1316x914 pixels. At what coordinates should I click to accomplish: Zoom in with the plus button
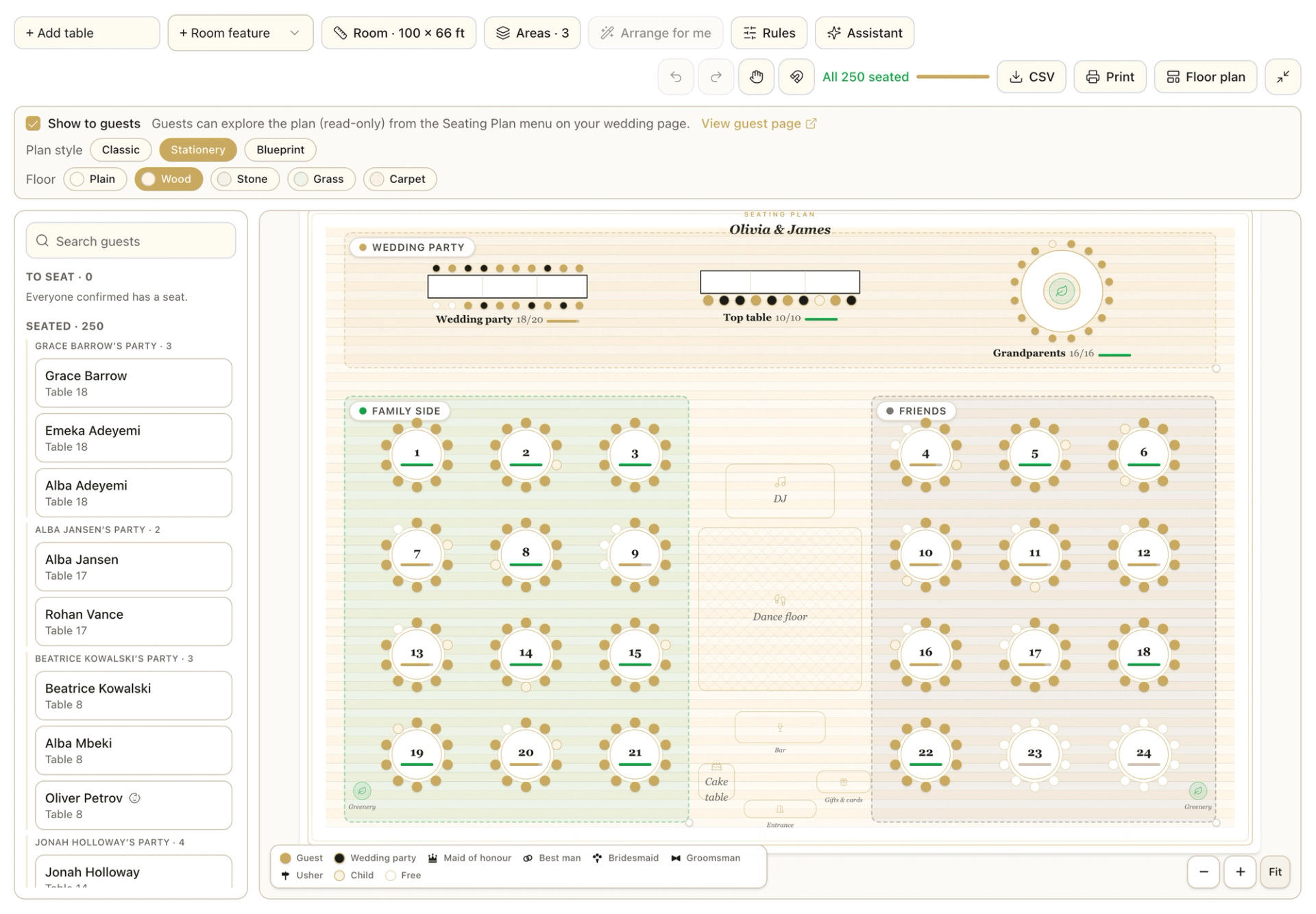coord(1240,872)
